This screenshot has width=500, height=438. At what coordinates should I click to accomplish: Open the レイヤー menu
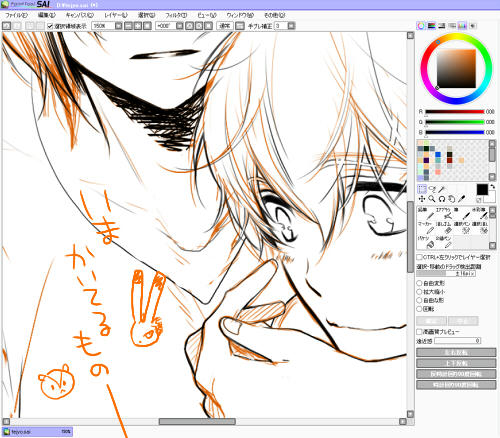coord(116,15)
